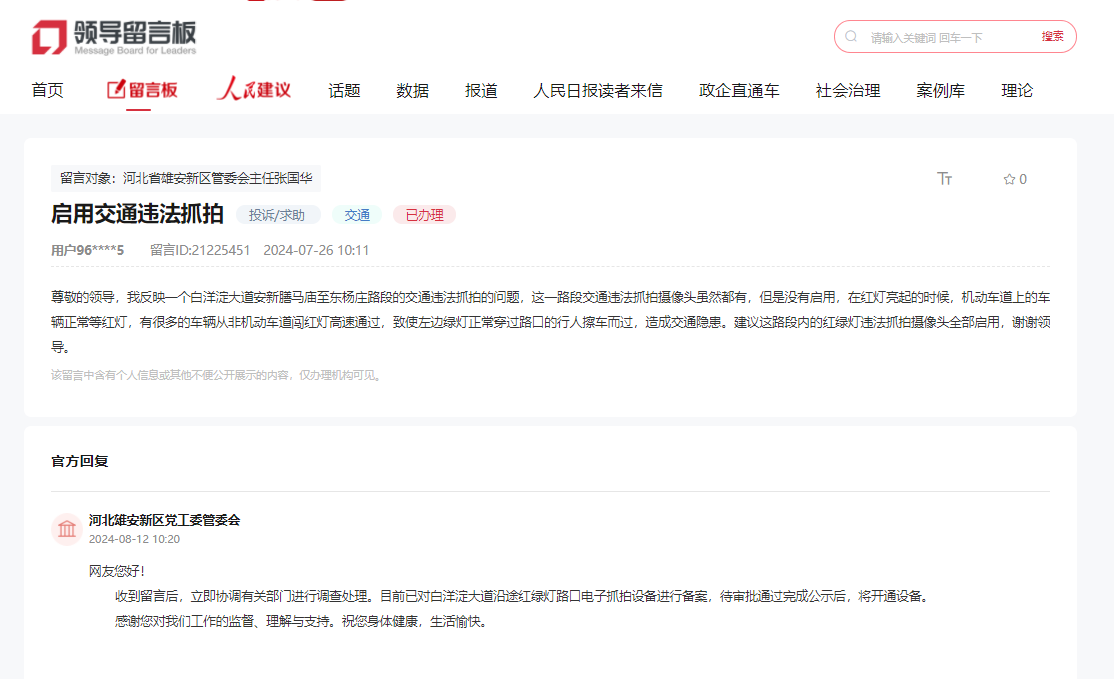Open the 留言板 tab with pencil icon

tap(142, 90)
